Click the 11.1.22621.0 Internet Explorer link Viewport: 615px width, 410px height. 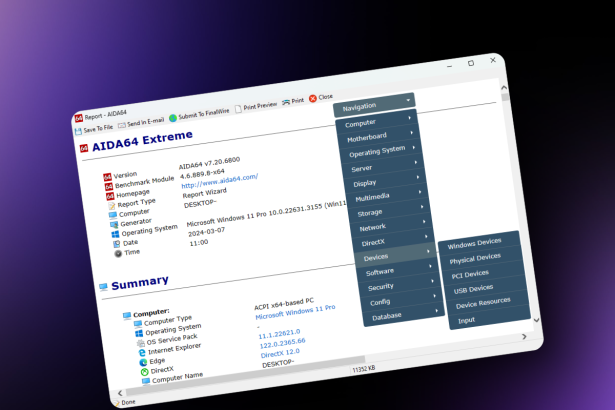coord(279,334)
